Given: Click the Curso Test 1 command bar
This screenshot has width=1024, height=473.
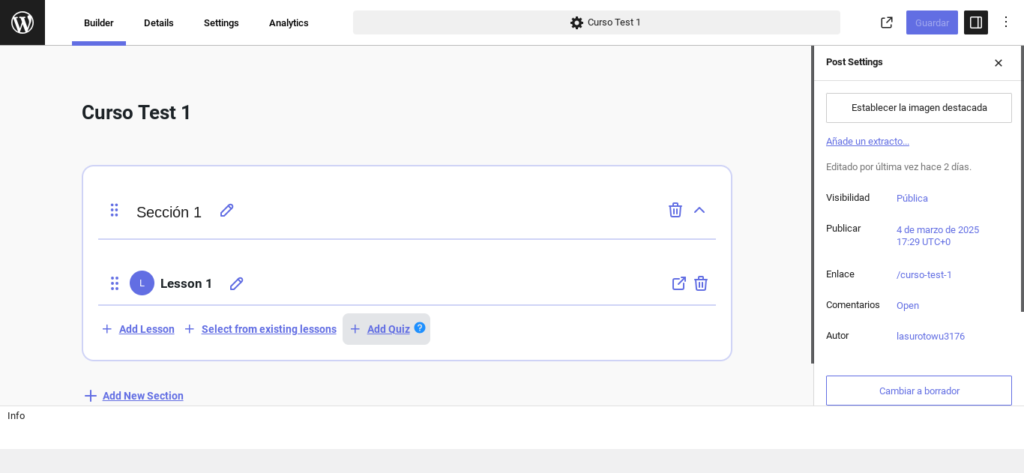Looking at the screenshot, I should (x=596, y=23).
